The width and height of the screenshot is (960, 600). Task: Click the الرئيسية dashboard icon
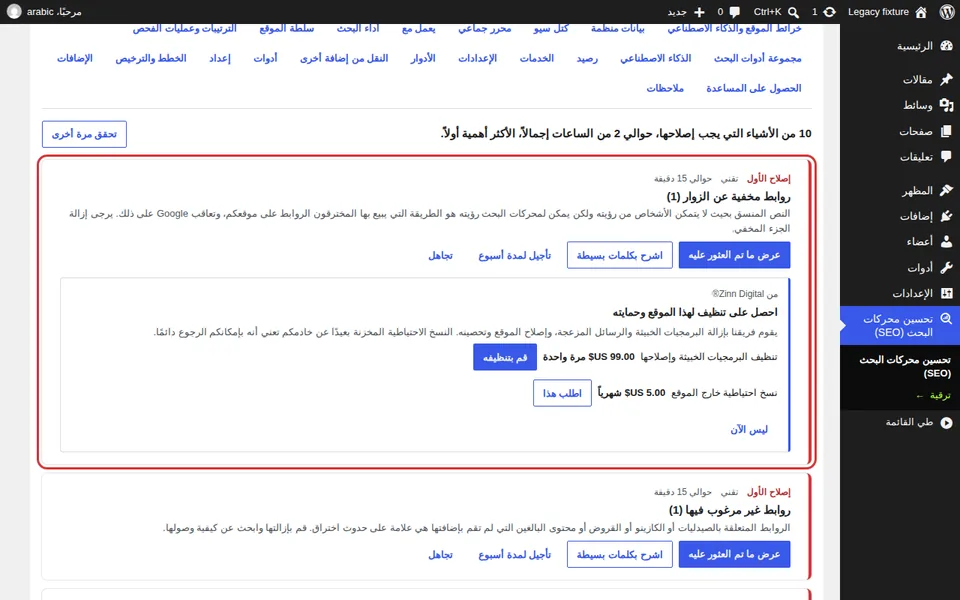click(x=947, y=46)
